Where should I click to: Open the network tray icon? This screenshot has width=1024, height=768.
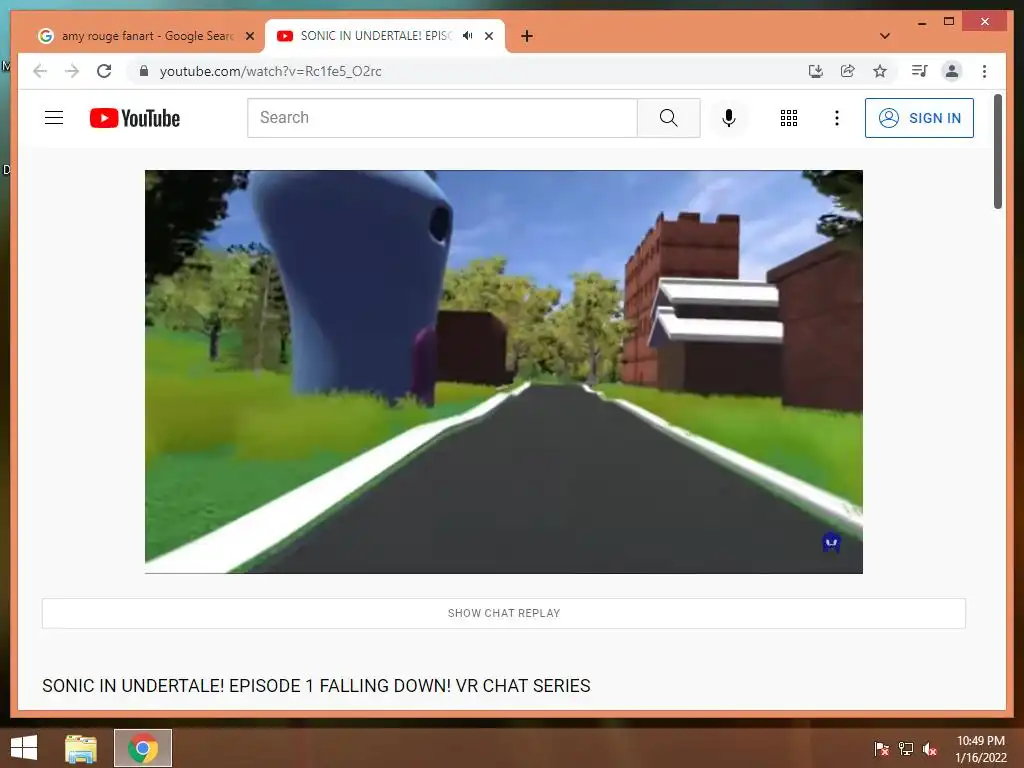[x=905, y=748]
